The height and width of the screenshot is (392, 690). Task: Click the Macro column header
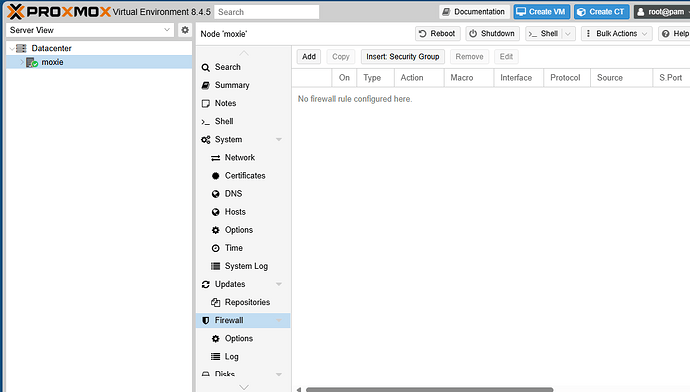[469, 78]
